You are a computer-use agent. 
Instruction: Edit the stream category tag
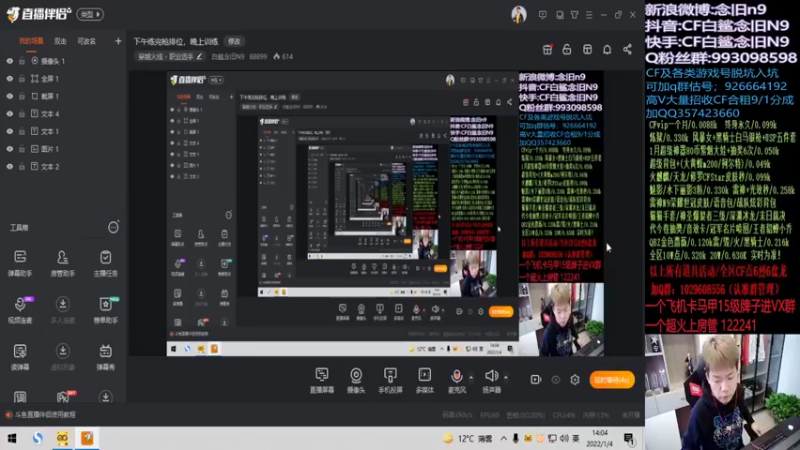[x=170, y=57]
